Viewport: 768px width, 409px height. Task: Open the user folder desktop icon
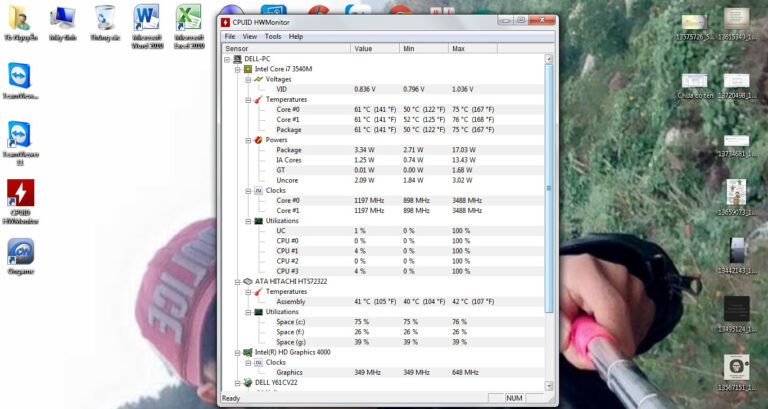coord(20,23)
